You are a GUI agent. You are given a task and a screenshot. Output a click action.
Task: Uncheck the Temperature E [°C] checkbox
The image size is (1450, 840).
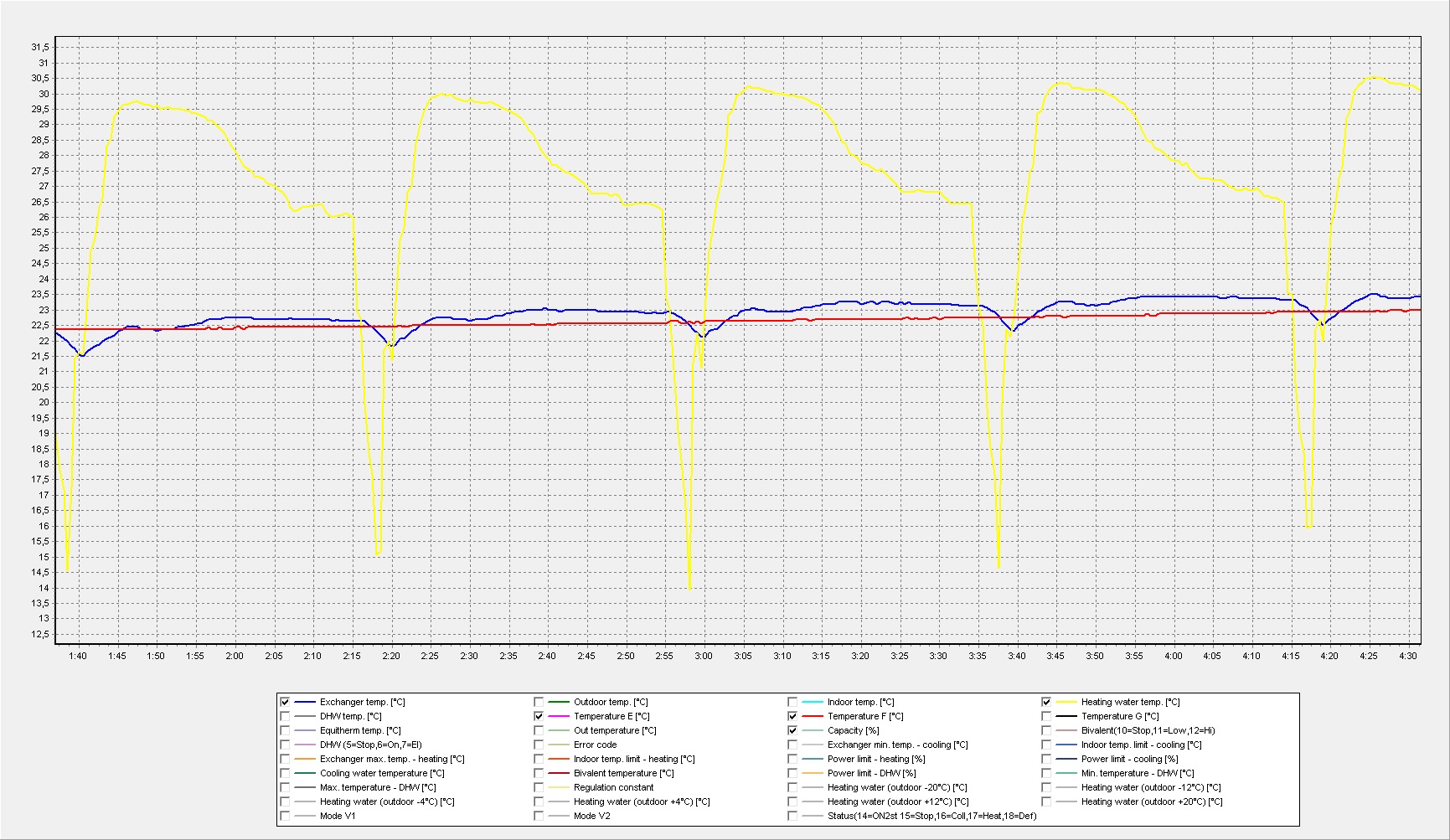click(539, 716)
